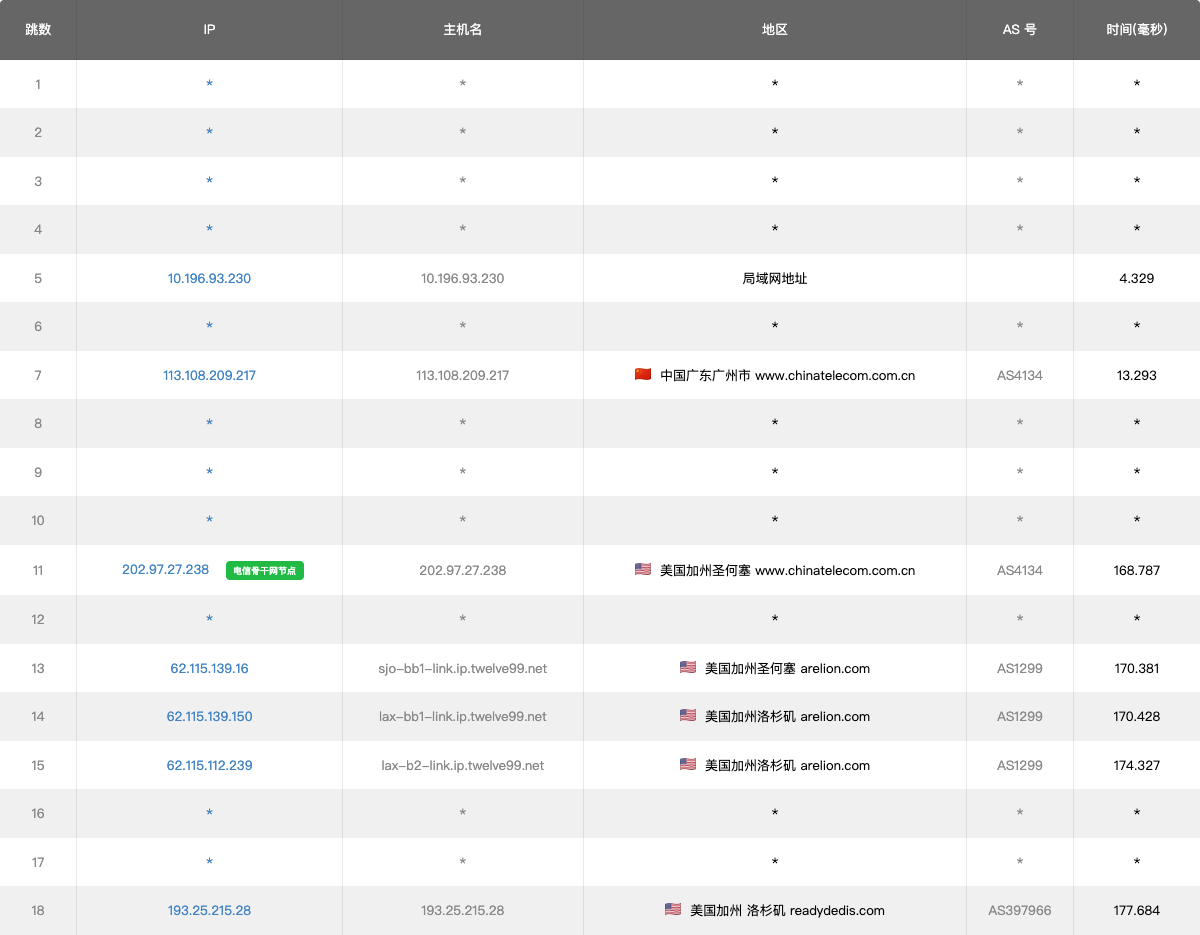Click the 时间(毫秒) column header

point(1136,30)
